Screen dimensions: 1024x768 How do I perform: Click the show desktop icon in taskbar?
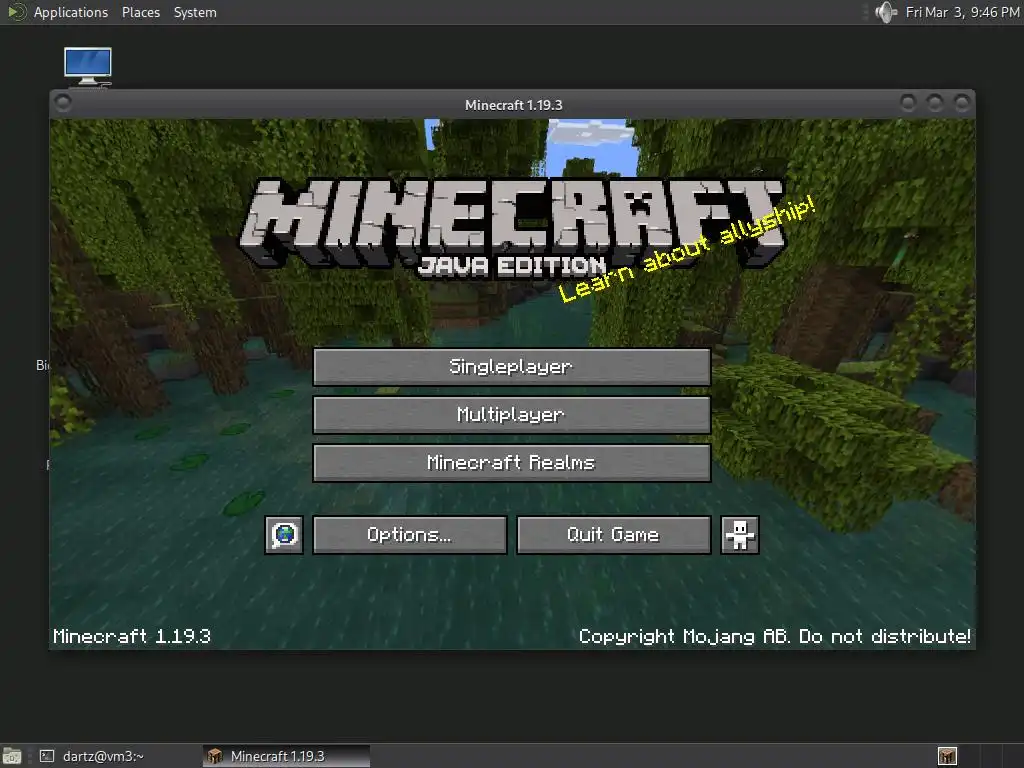tap(12, 756)
